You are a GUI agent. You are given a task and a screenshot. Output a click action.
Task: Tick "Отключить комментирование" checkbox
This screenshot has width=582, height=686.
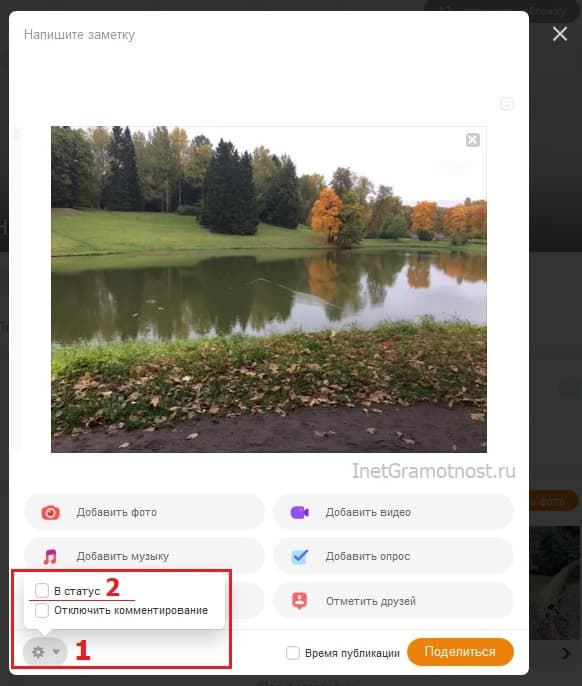coord(42,610)
